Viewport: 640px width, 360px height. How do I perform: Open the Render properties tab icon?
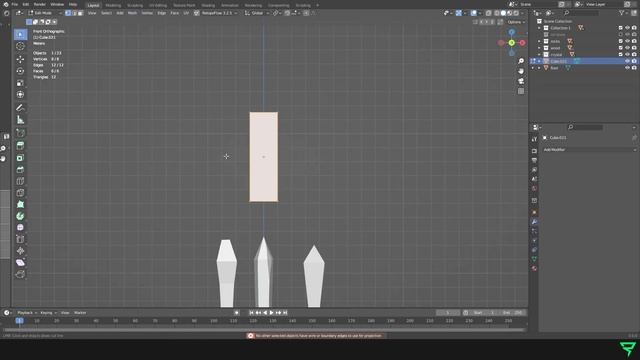coord(534,151)
